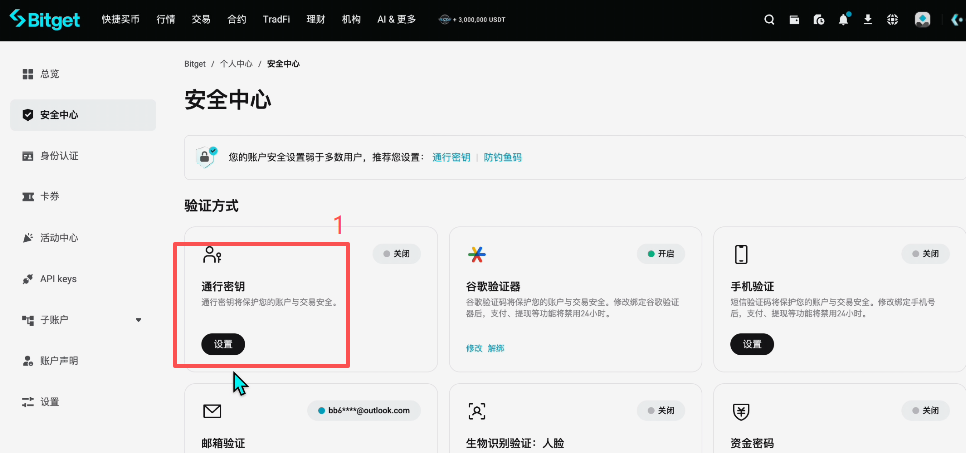Click the 开启 status badge on 谷歌验证器
The height and width of the screenshot is (453, 966).
coord(661,253)
